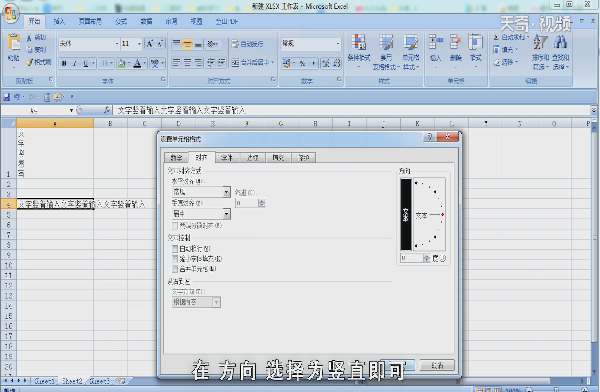Screen dimensions: 600x392
Task: Adjust the degrees spinner in orientation
Action: pos(426,258)
